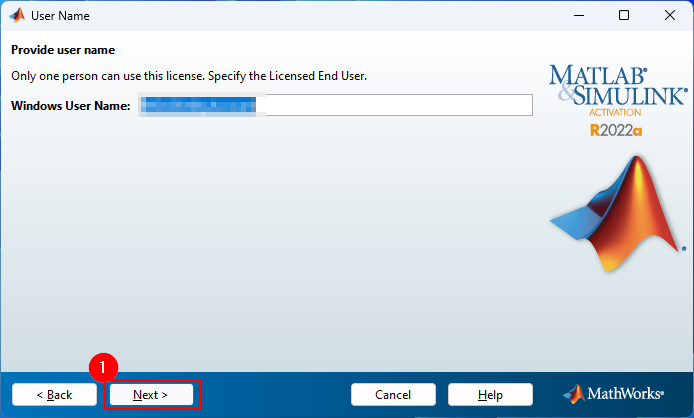
Task: Click the 'Provide user name' heading
Action: click(x=63, y=50)
